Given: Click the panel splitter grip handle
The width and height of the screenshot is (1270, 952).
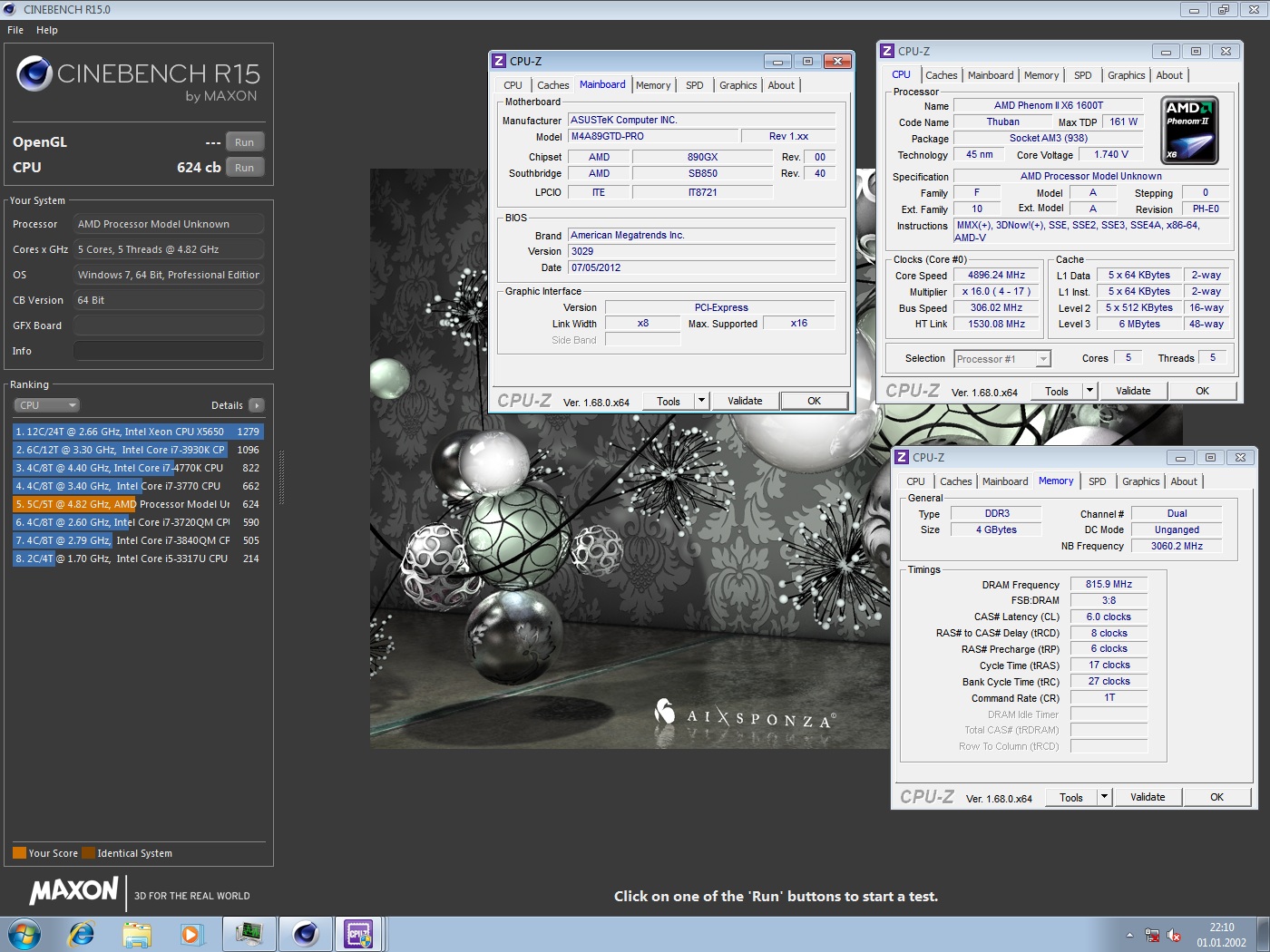Looking at the screenshot, I should pyautogui.click(x=281, y=477).
